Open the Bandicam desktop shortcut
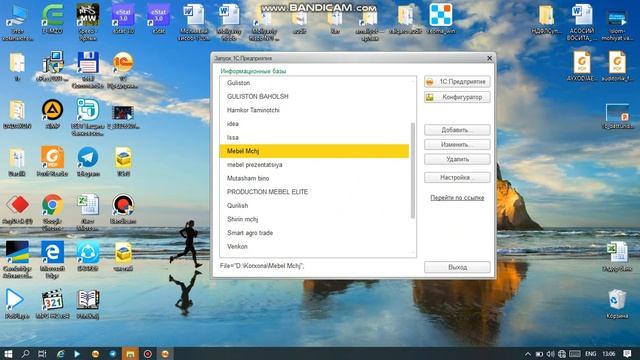 pyautogui.click(x=123, y=209)
